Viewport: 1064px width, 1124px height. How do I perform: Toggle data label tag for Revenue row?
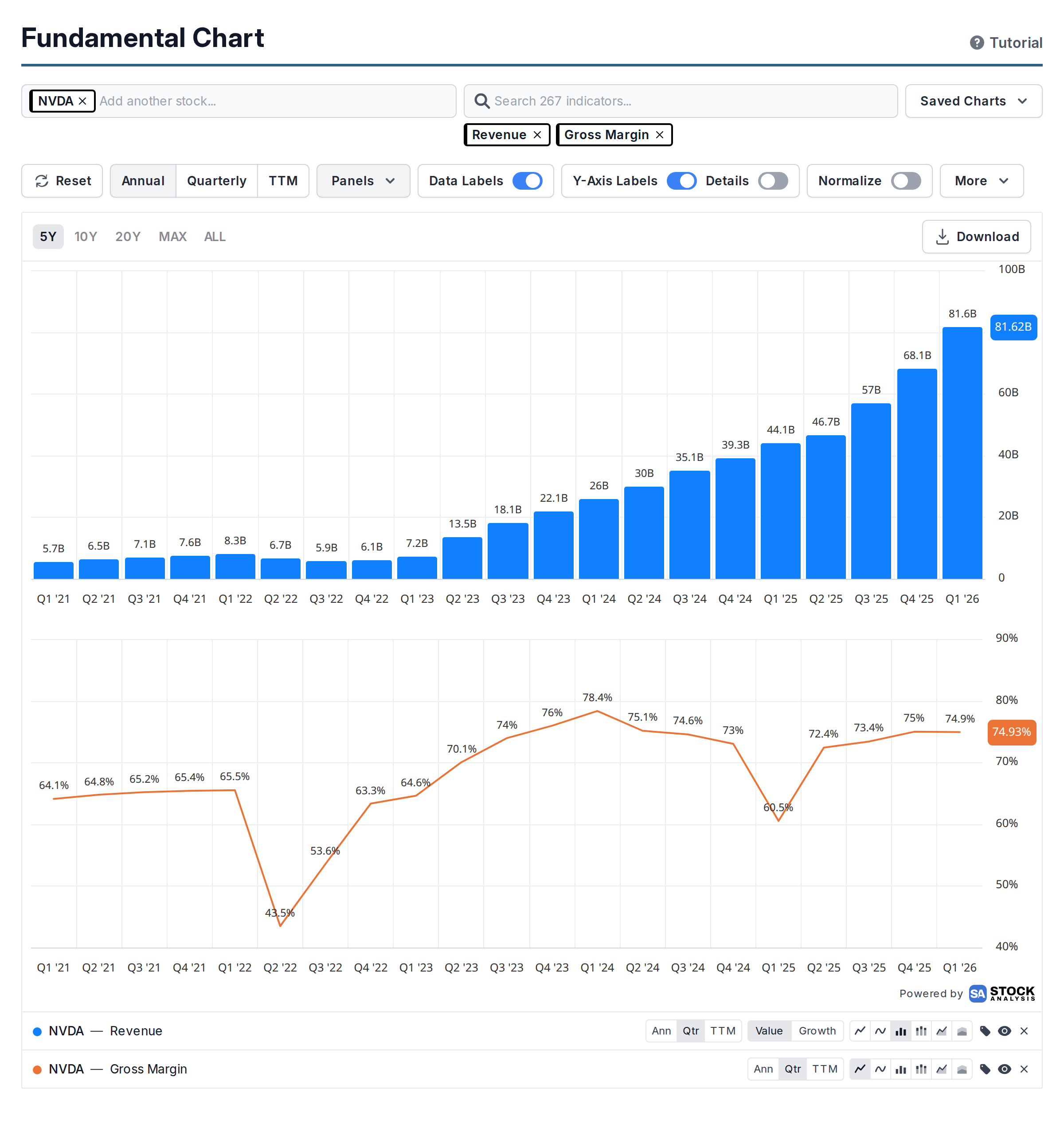click(985, 1031)
